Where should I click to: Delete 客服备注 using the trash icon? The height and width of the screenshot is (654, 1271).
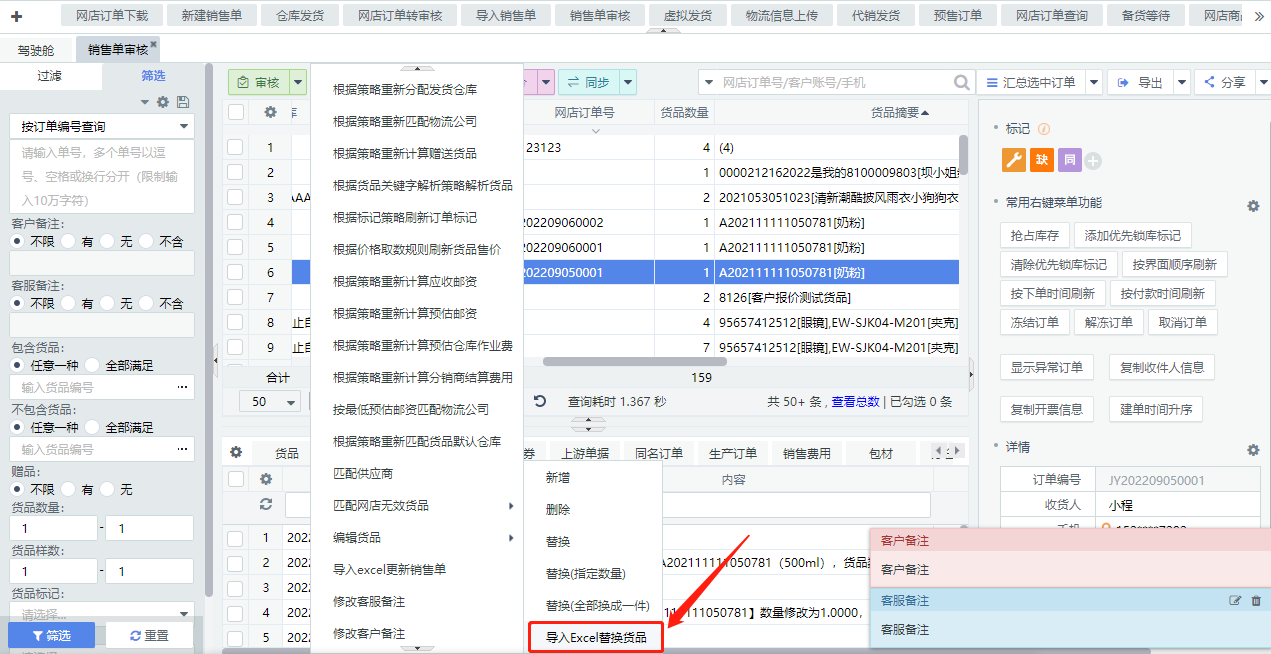pos(1256,600)
